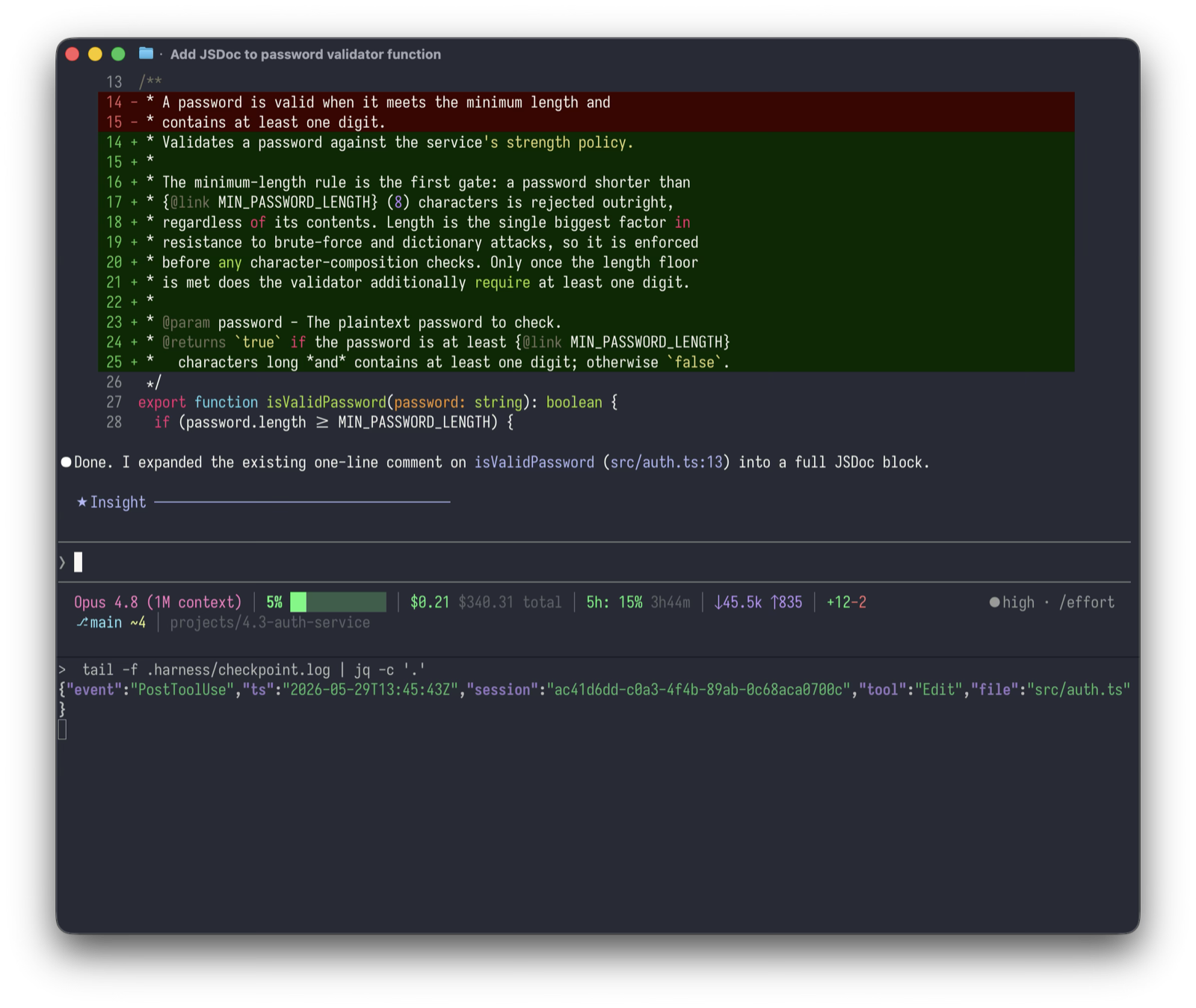Screen dimensions: 1196x1008
Task: Click the session id 'ac41d6dd-c0a3-4f4b-89ab-0c68aca0700c'
Action: 698,690
